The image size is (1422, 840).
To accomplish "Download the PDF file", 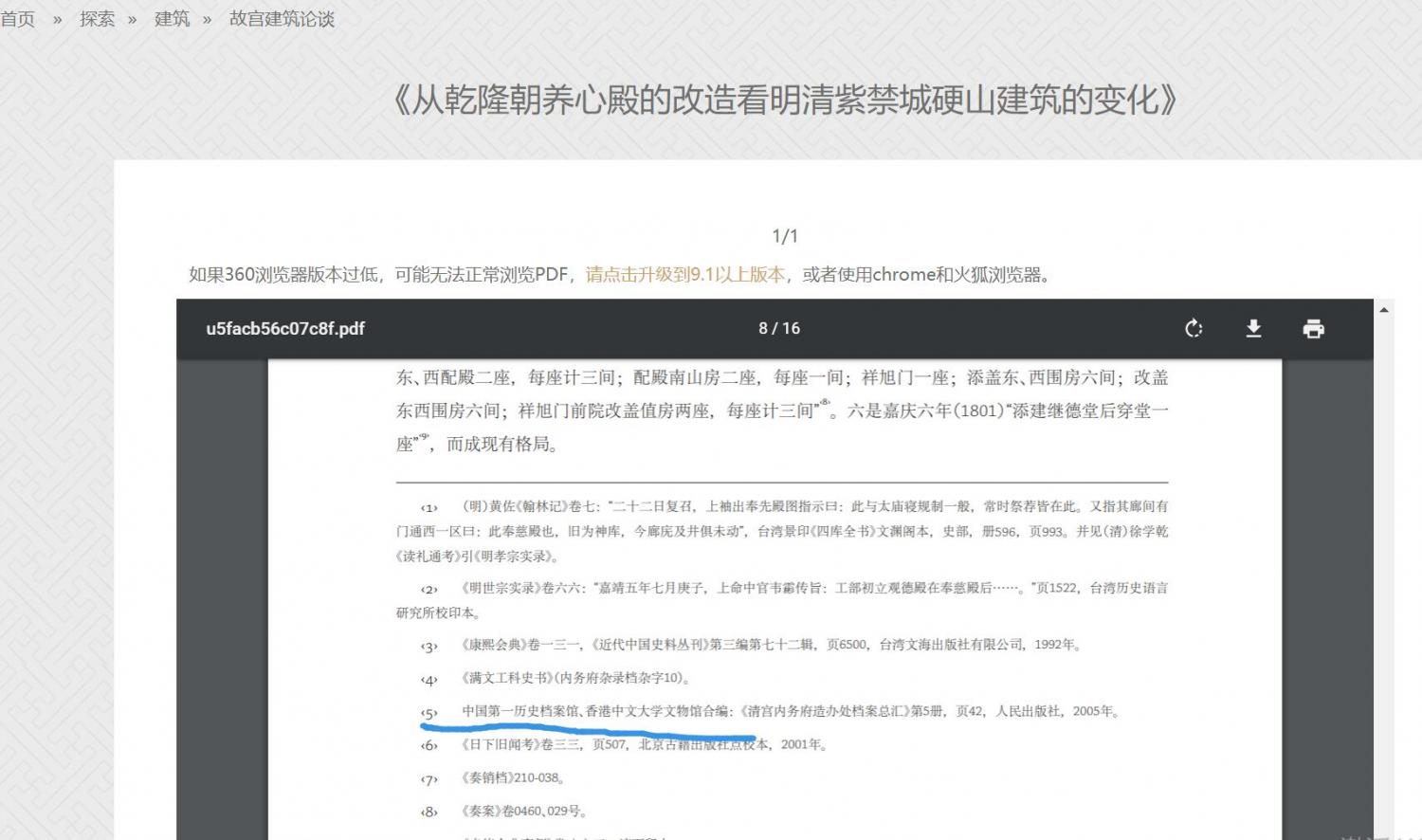I will click(1253, 329).
